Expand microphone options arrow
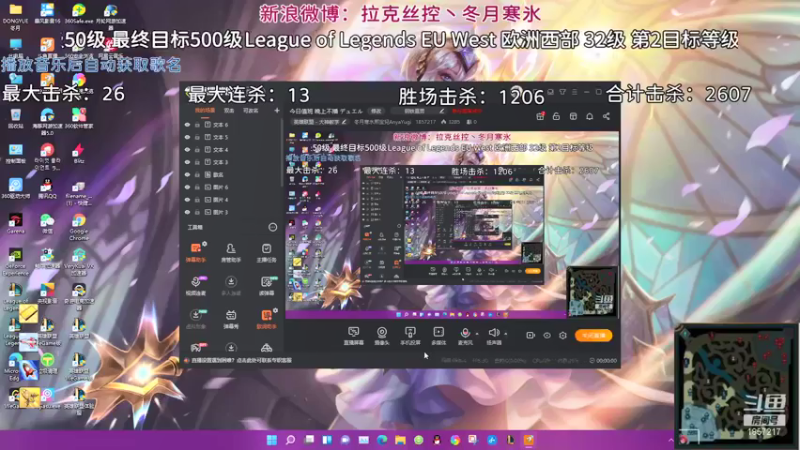 (x=477, y=334)
